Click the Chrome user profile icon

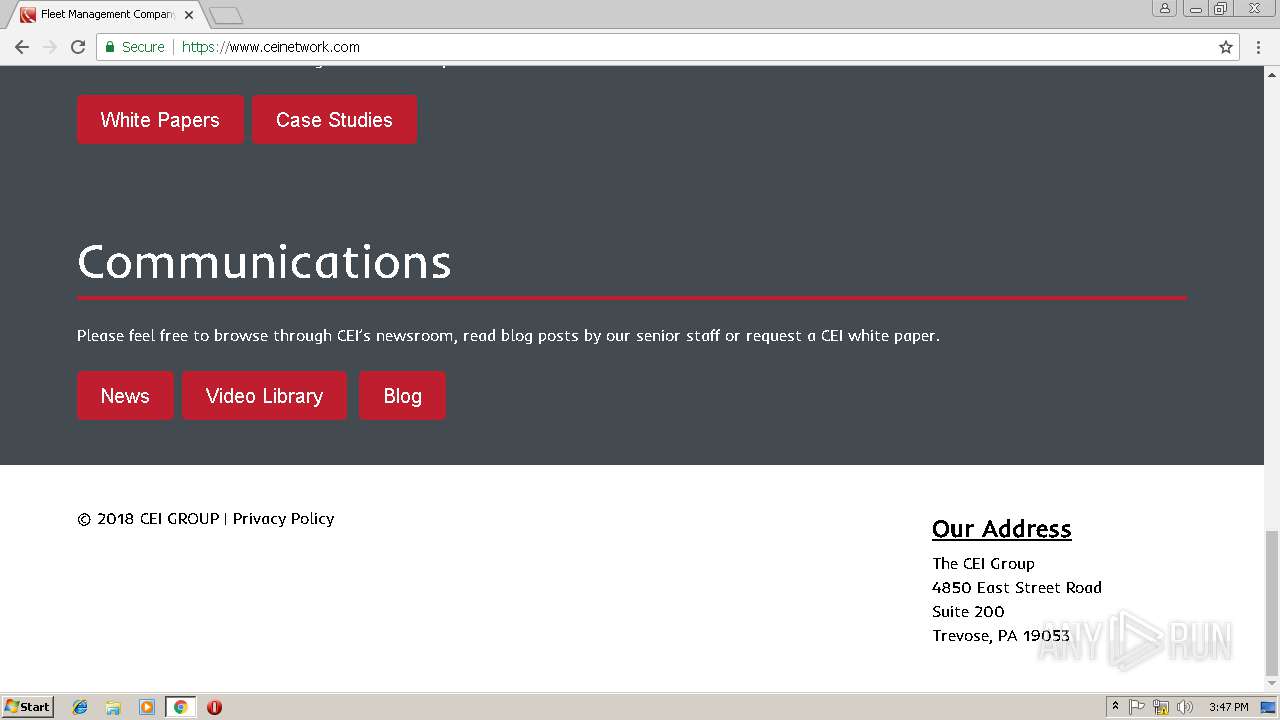click(1165, 8)
